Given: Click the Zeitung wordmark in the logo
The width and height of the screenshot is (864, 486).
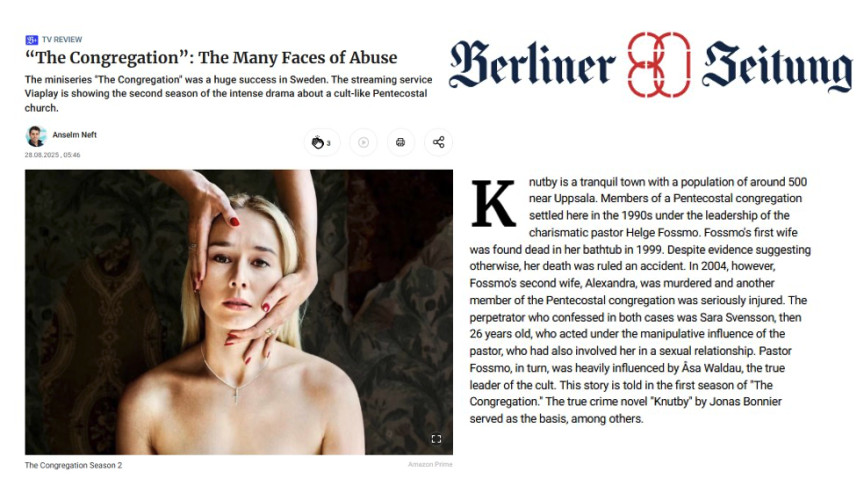Looking at the screenshot, I should click(777, 67).
